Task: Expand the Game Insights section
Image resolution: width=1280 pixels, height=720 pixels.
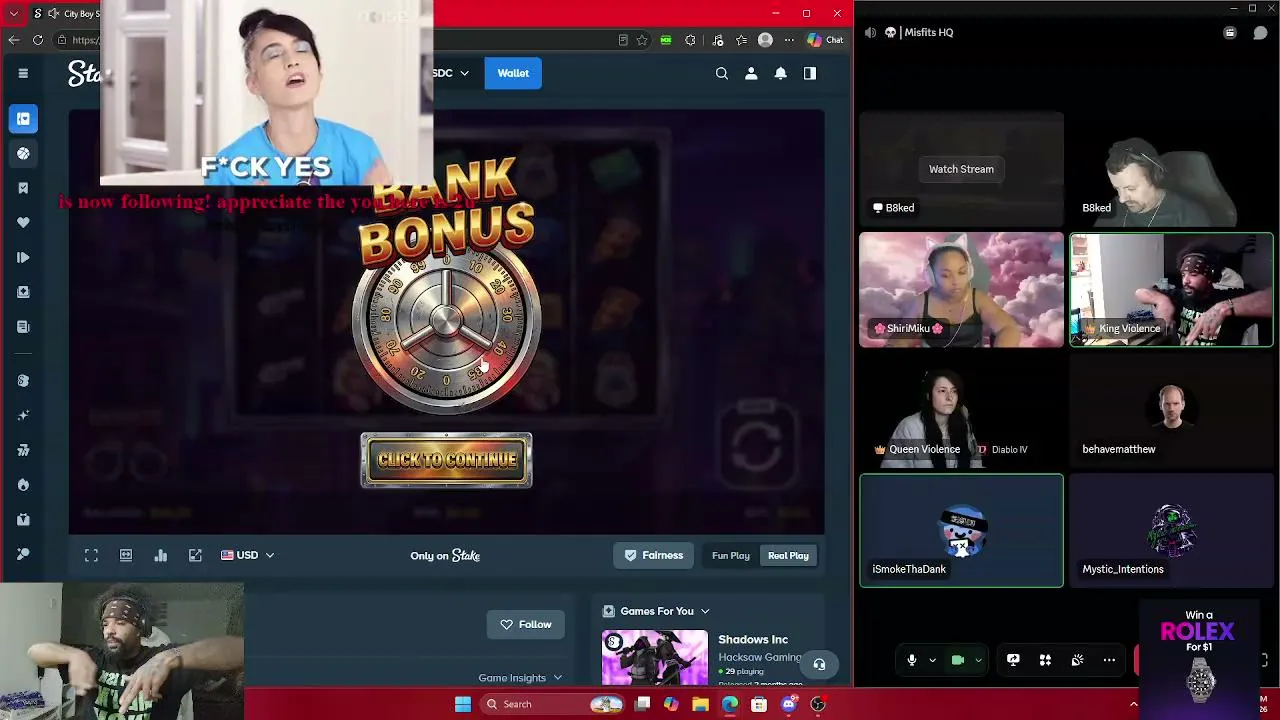Action: [520, 678]
